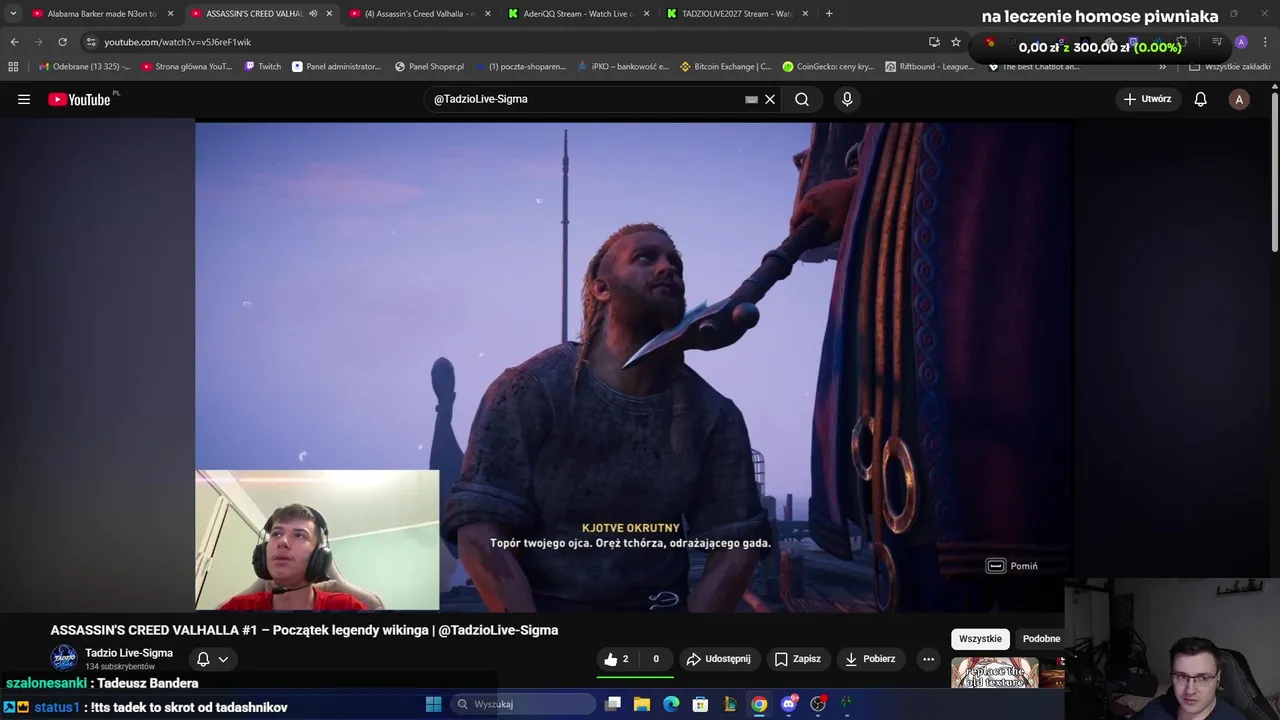This screenshot has height=720, width=1280.
Task: Click the install app icon in address bar
Action: (x=934, y=42)
